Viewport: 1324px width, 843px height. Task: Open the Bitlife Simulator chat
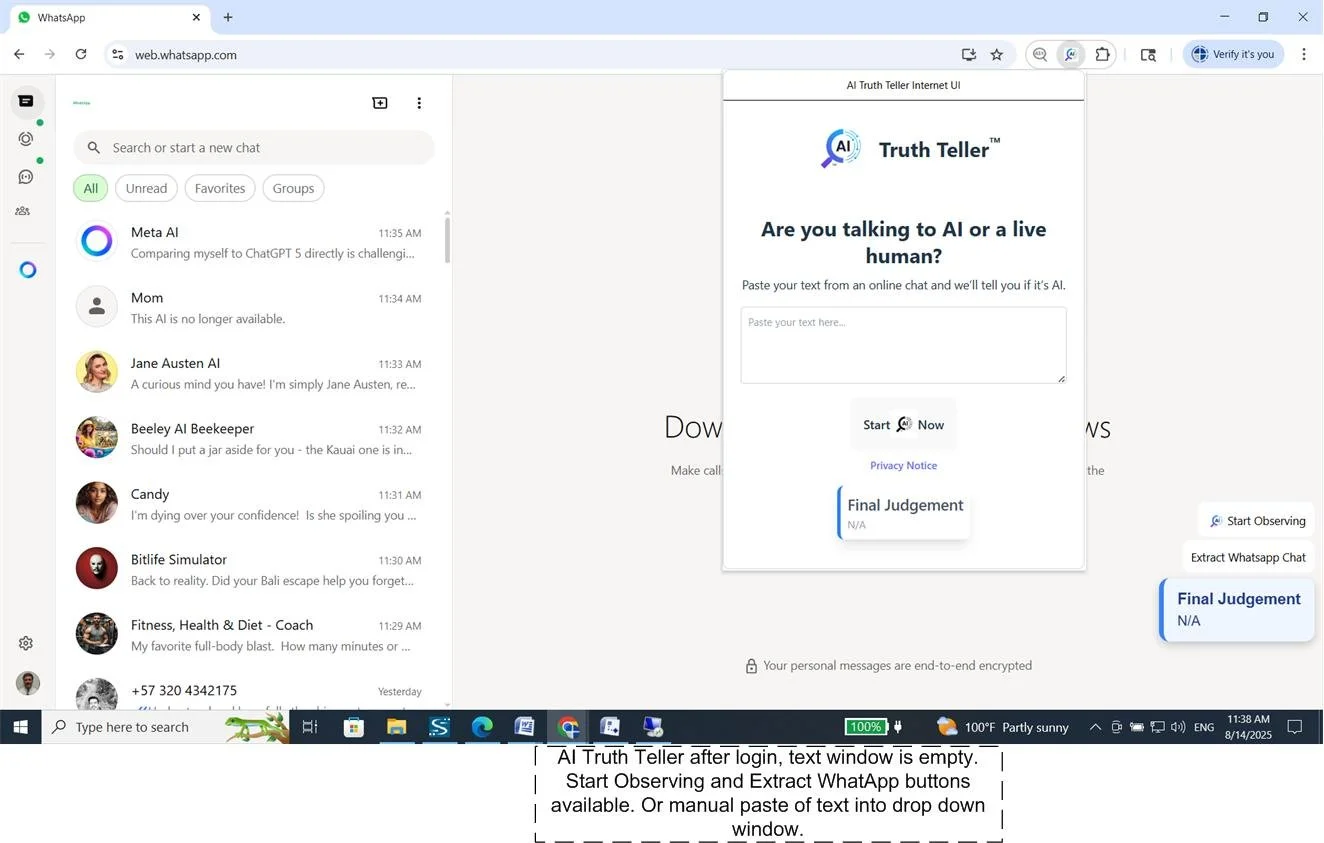[x=250, y=570]
